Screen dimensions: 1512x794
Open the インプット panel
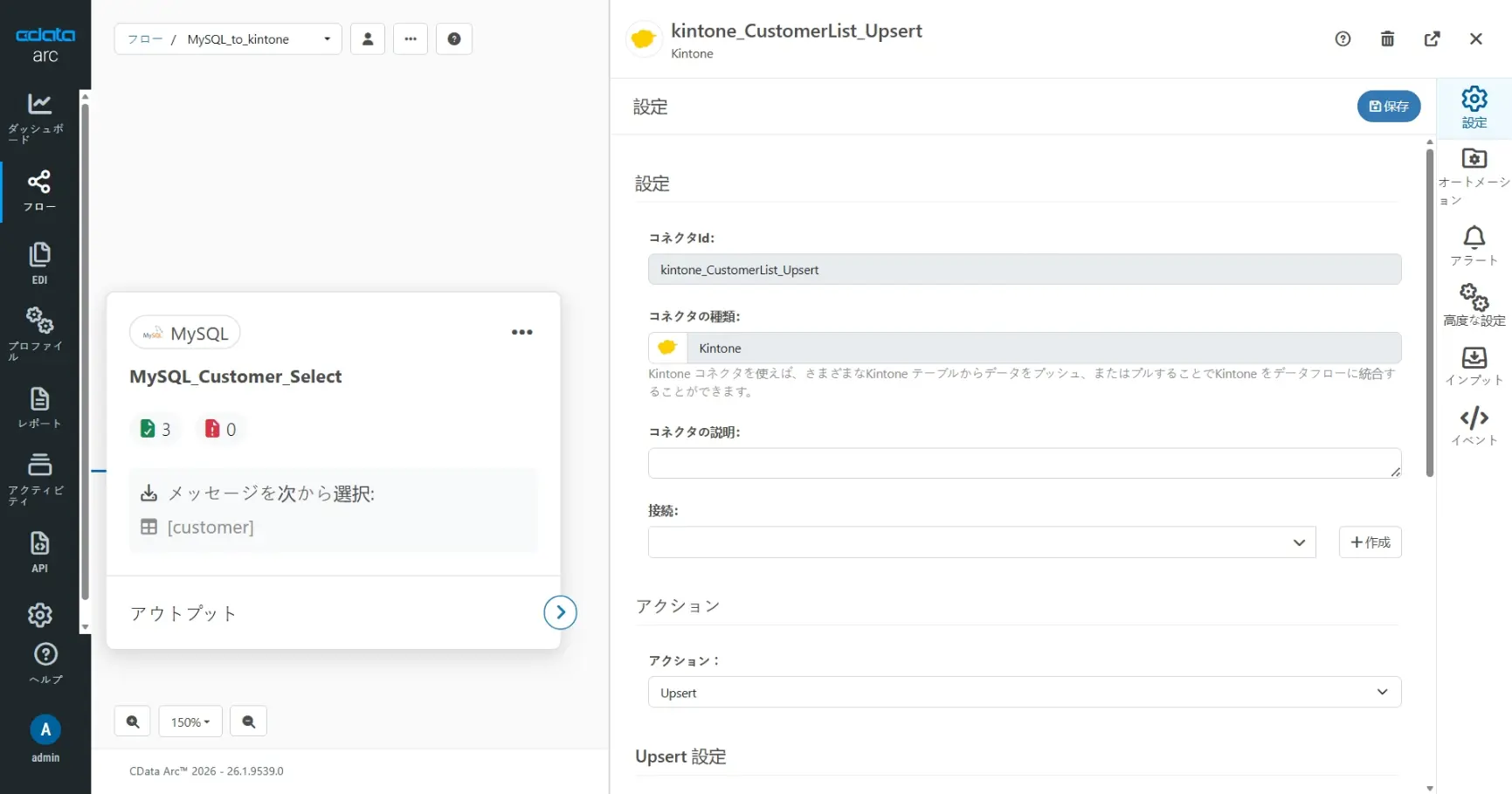1474,365
